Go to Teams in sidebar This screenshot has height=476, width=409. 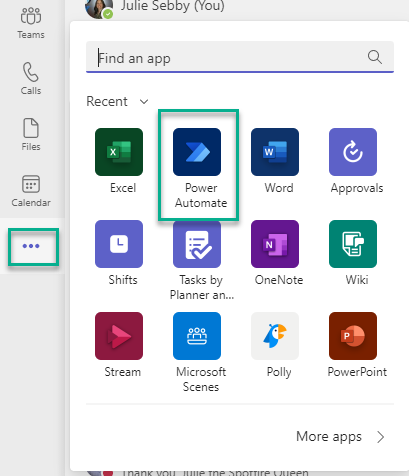tap(31, 22)
